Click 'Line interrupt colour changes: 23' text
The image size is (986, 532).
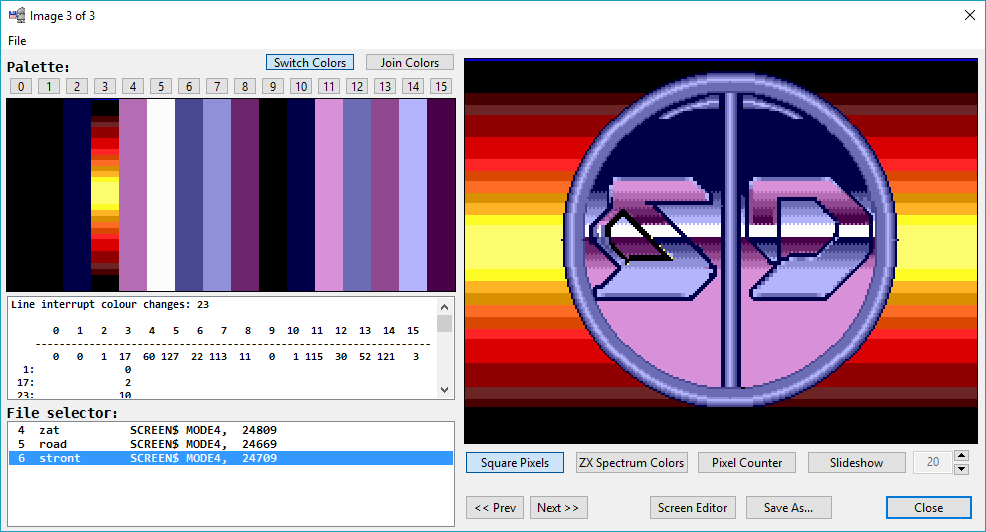click(x=110, y=304)
